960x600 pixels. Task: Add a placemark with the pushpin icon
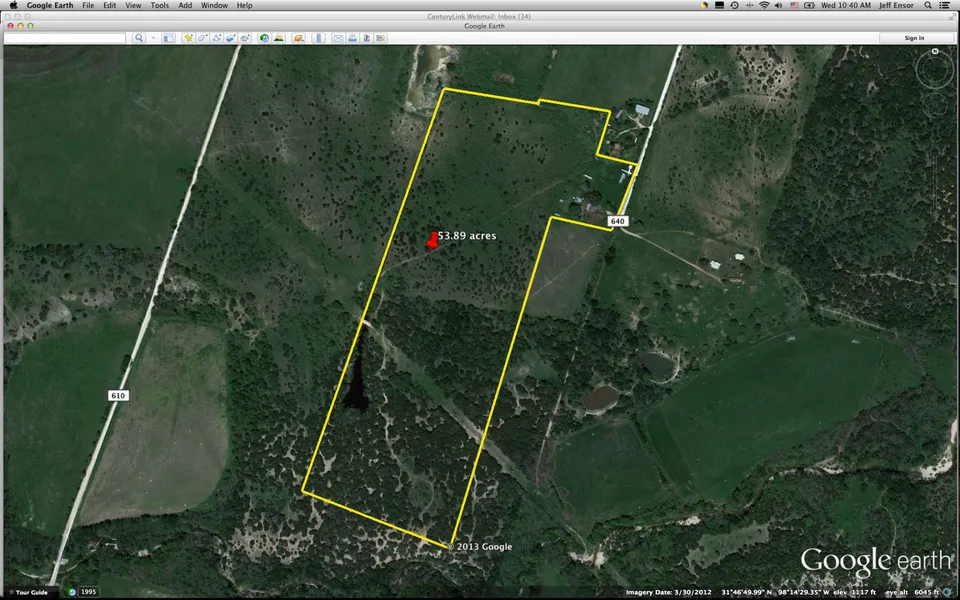tap(187, 38)
